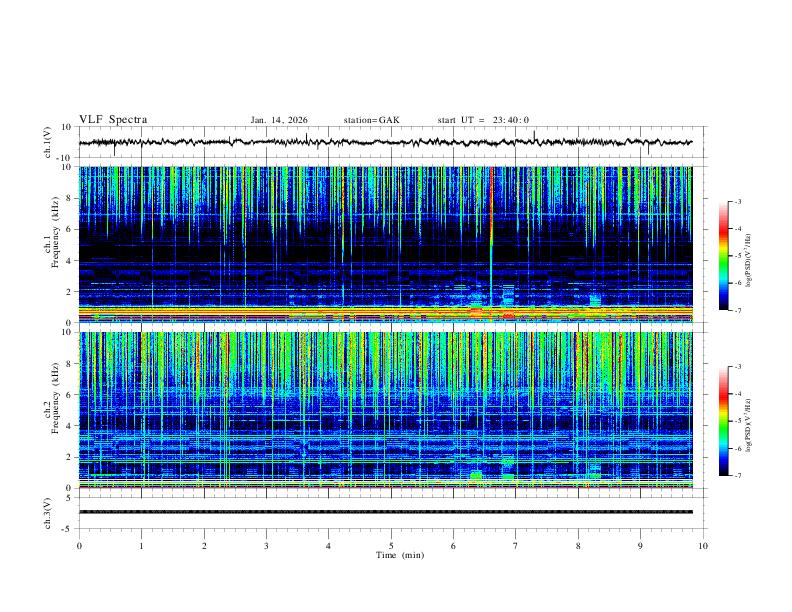This screenshot has height=612, width=792.
Task: Click the ch.2 spectrogram color bar
Action: [724, 421]
